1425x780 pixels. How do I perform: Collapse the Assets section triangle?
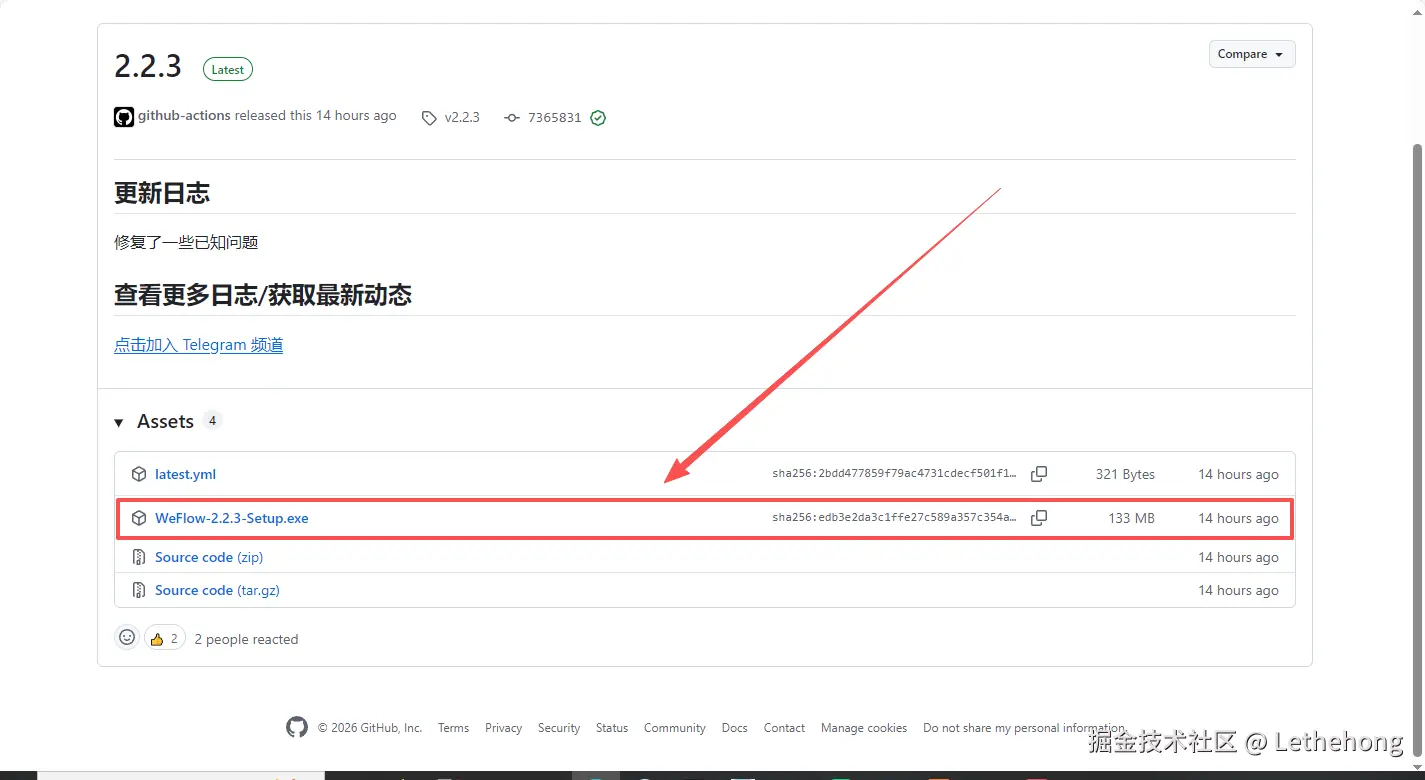[x=119, y=422]
